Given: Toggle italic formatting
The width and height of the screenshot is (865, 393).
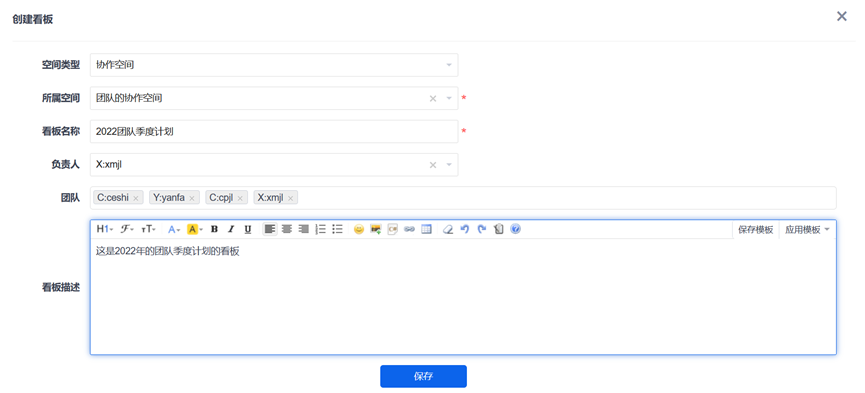Looking at the screenshot, I should click(x=231, y=229).
